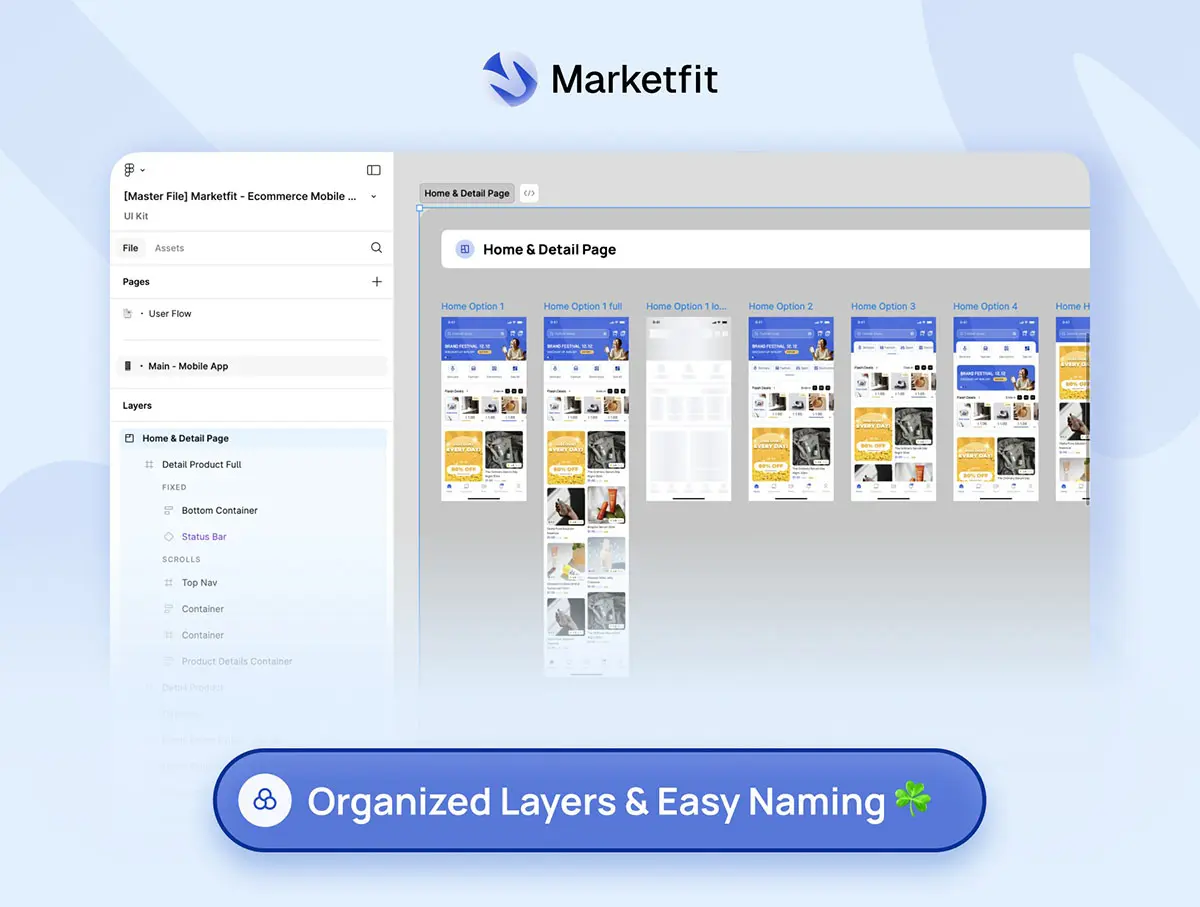Screen dimensions: 1200x907
Task: Select the Home & Detail Page layer
Action: [x=185, y=438]
